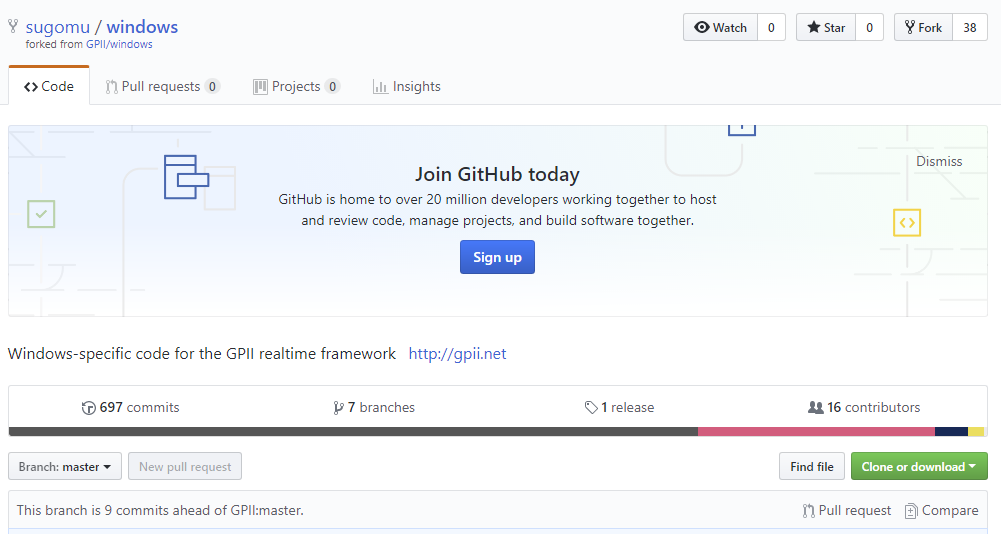Viewport: 1001px width, 534px height.
Task: Click the fork icon in Fork button
Action: pos(910,27)
